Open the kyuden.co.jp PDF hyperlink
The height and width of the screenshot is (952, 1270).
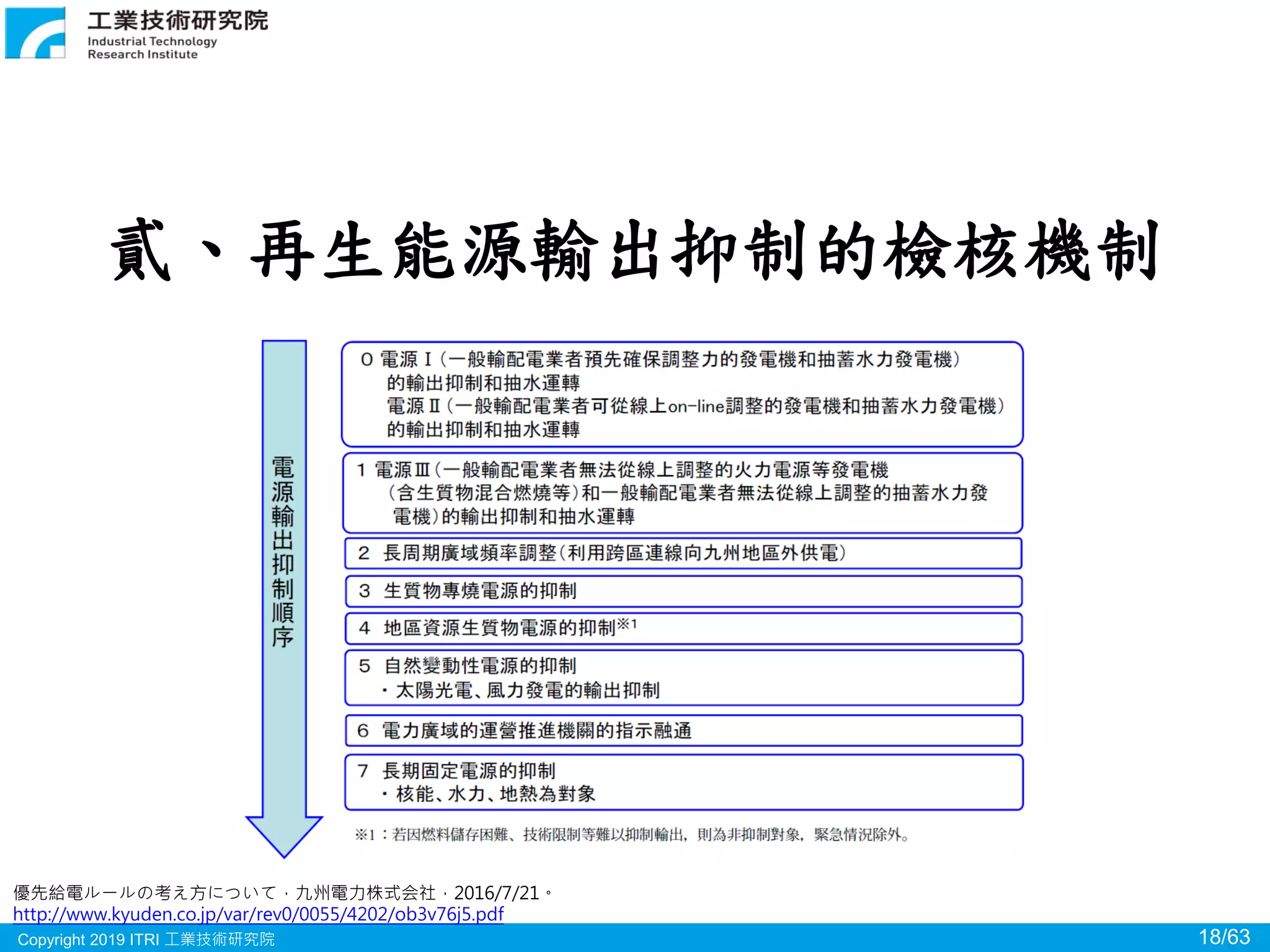coord(258,914)
